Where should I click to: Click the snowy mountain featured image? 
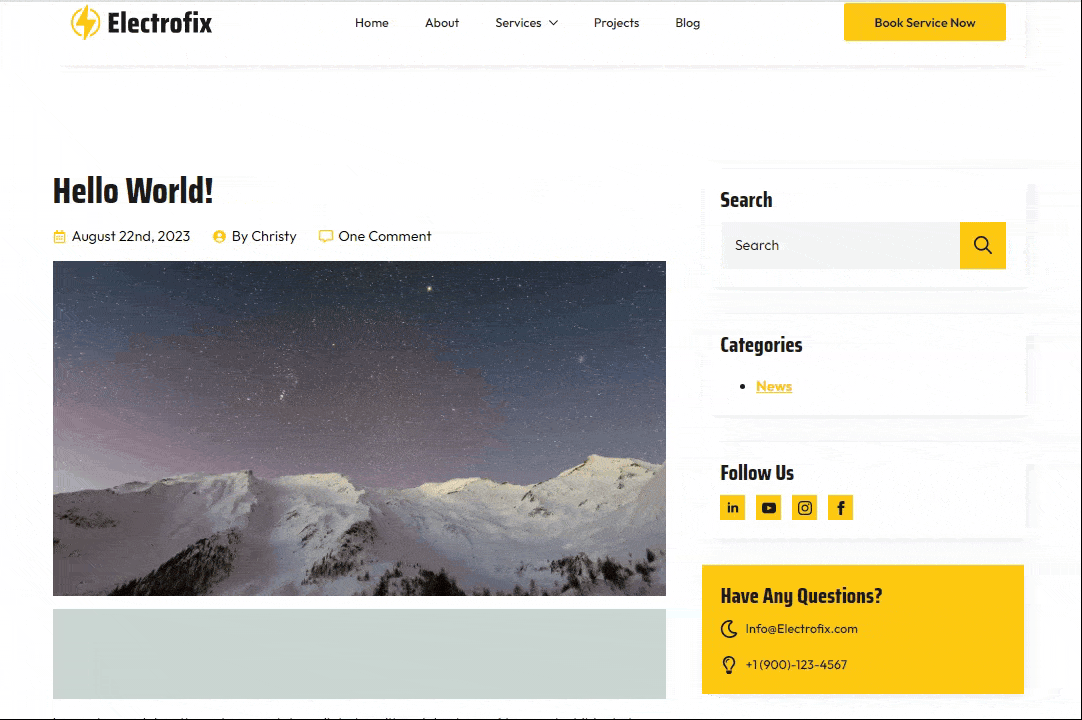coord(359,428)
